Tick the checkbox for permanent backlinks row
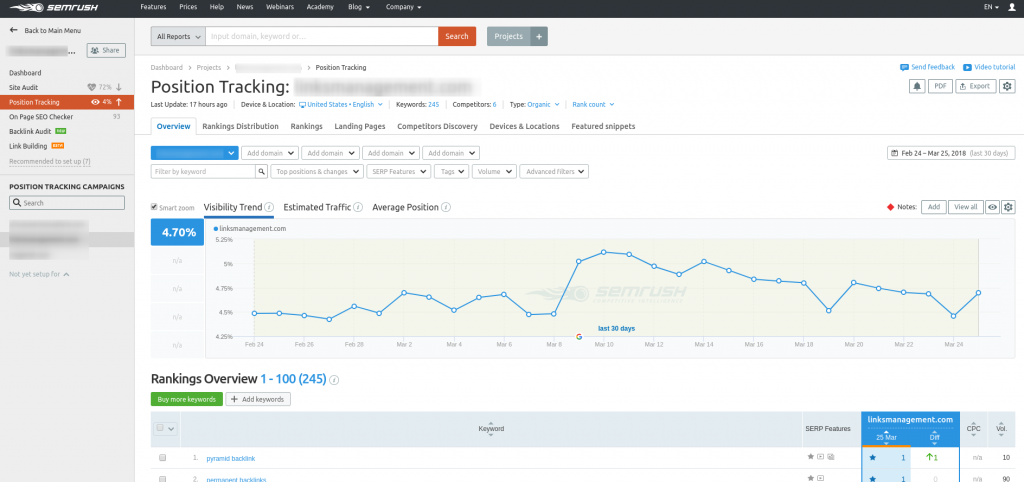1024x482 pixels. click(163, 479)
